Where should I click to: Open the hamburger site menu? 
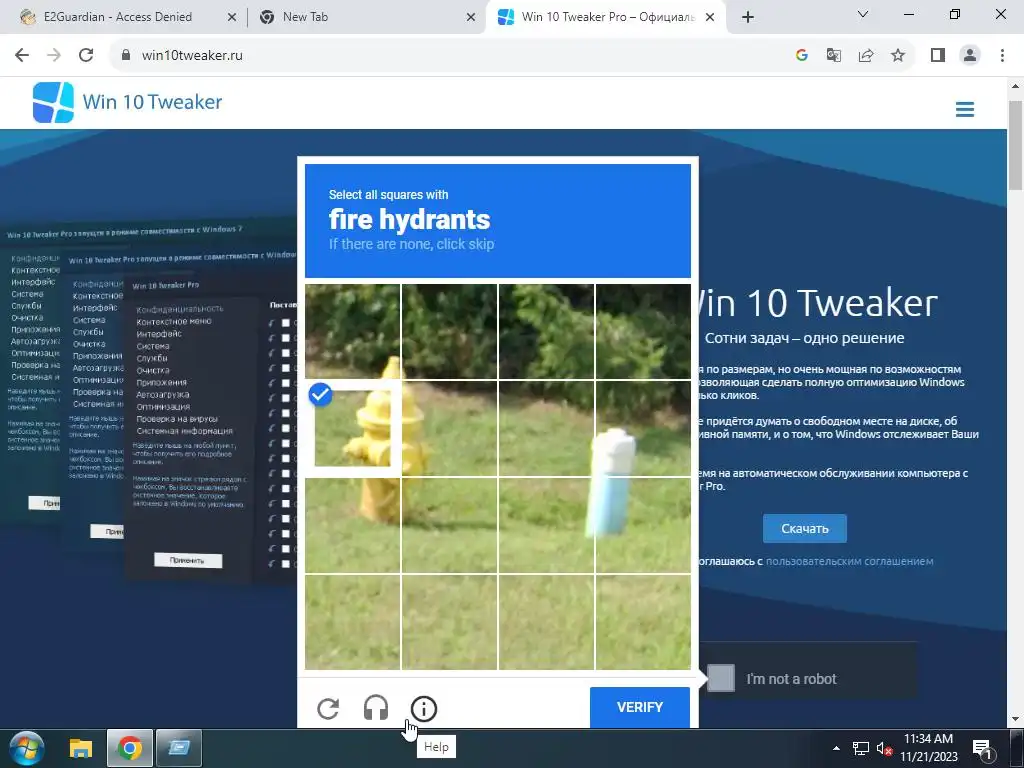coord(965,109)
